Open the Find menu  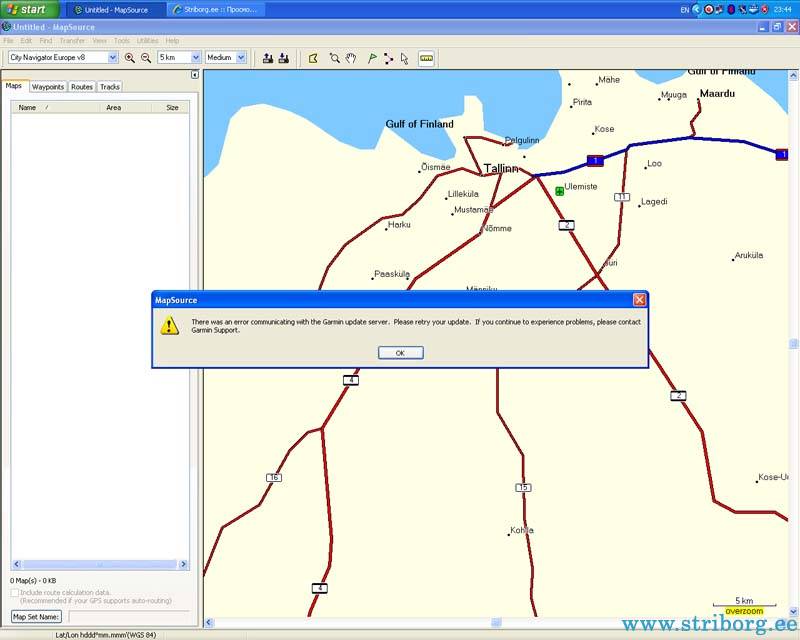[x=46, y=41]
